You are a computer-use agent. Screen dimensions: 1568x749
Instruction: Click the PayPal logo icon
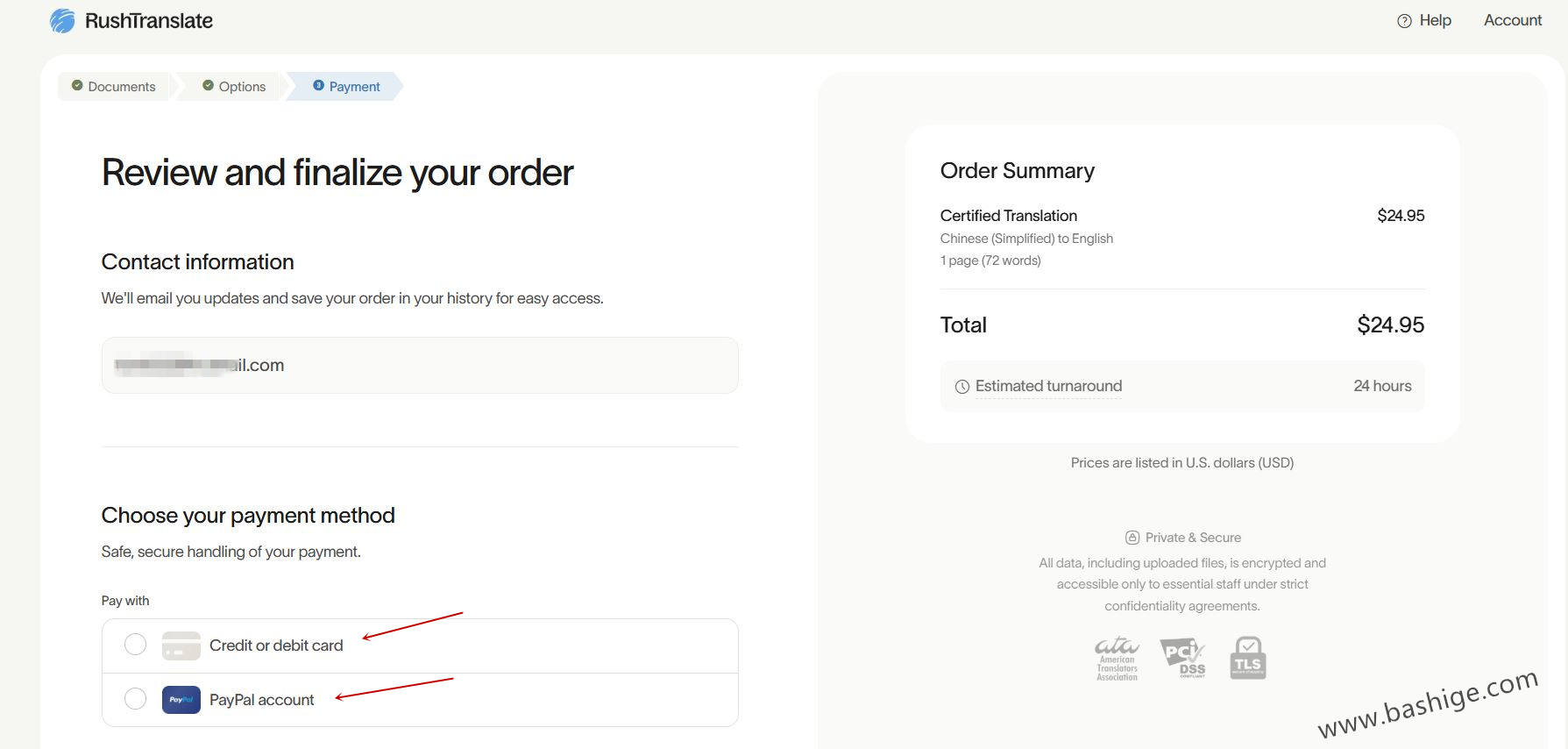181,700
